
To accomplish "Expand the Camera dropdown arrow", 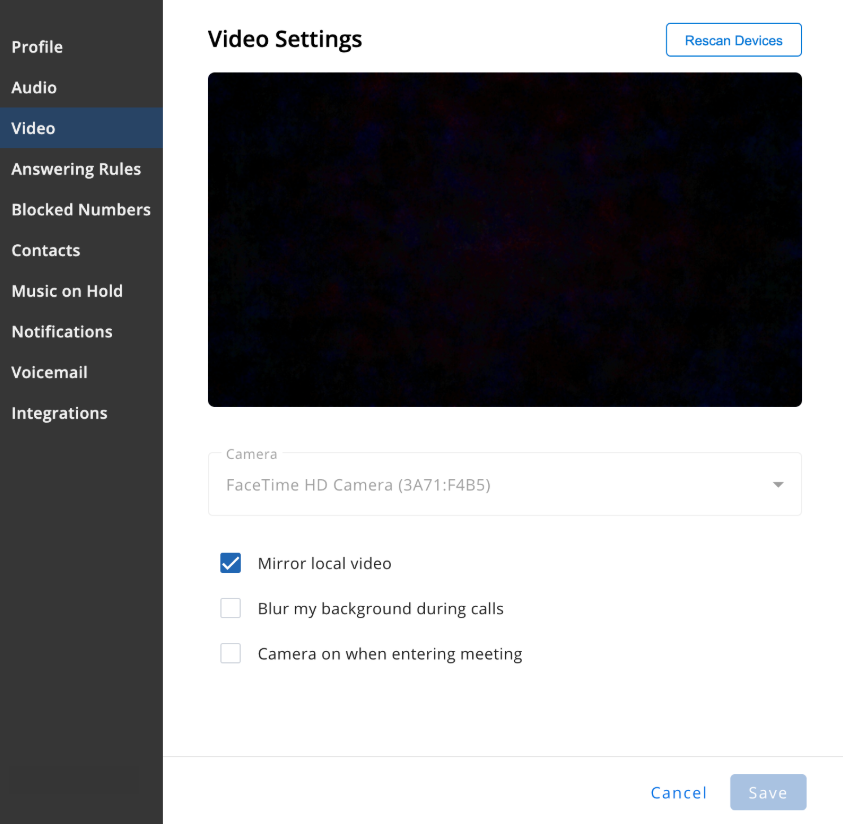I will click(778, 485).
